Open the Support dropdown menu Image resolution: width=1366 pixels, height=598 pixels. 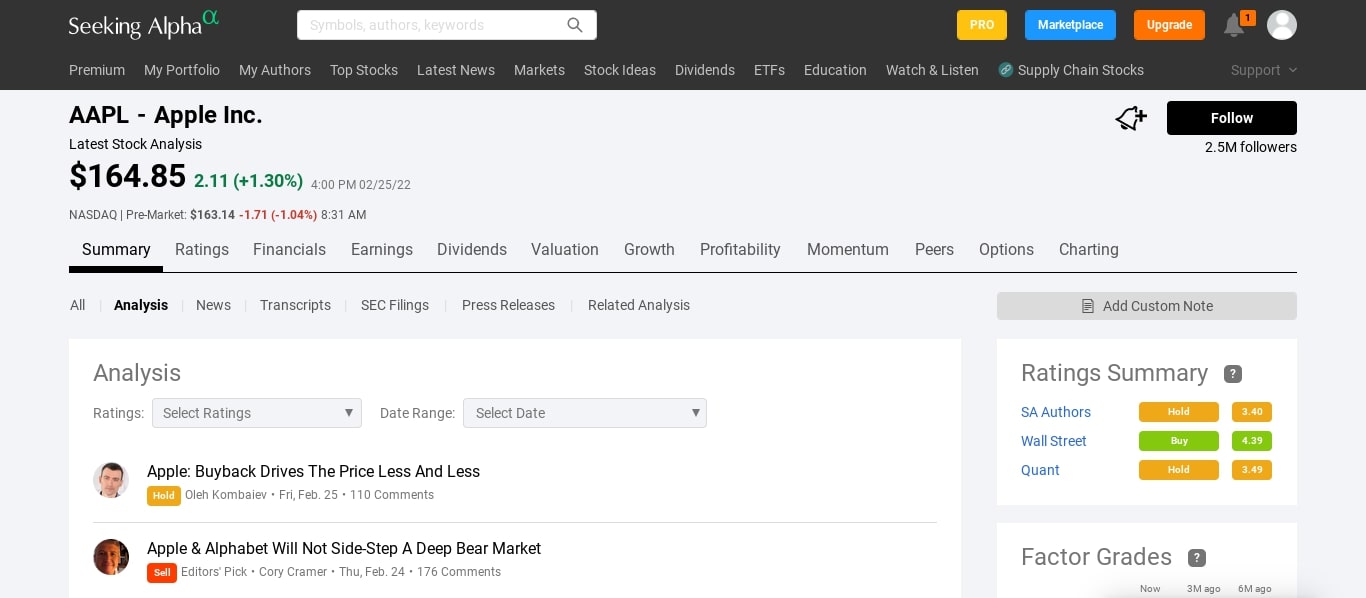pyautogui.click(x=1264, y=70)
